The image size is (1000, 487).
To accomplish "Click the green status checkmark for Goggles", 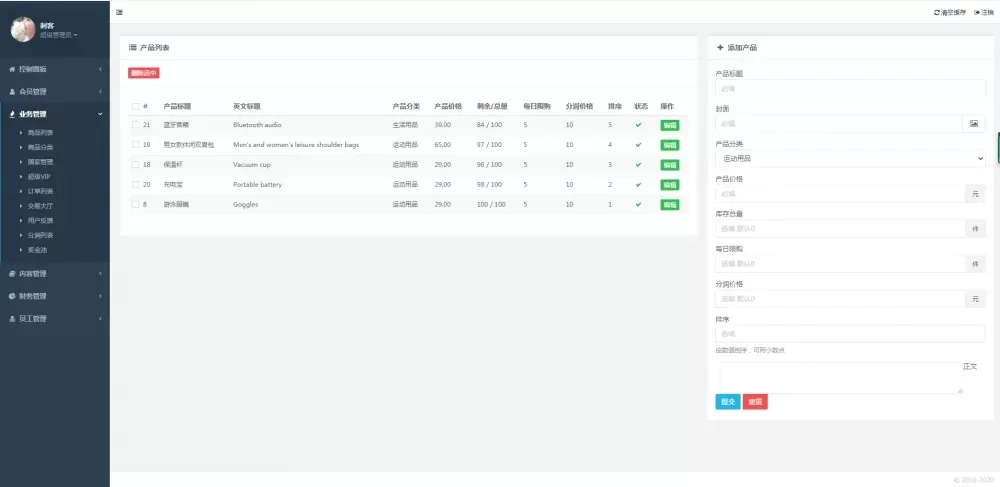I will click(x=638, y=205).
